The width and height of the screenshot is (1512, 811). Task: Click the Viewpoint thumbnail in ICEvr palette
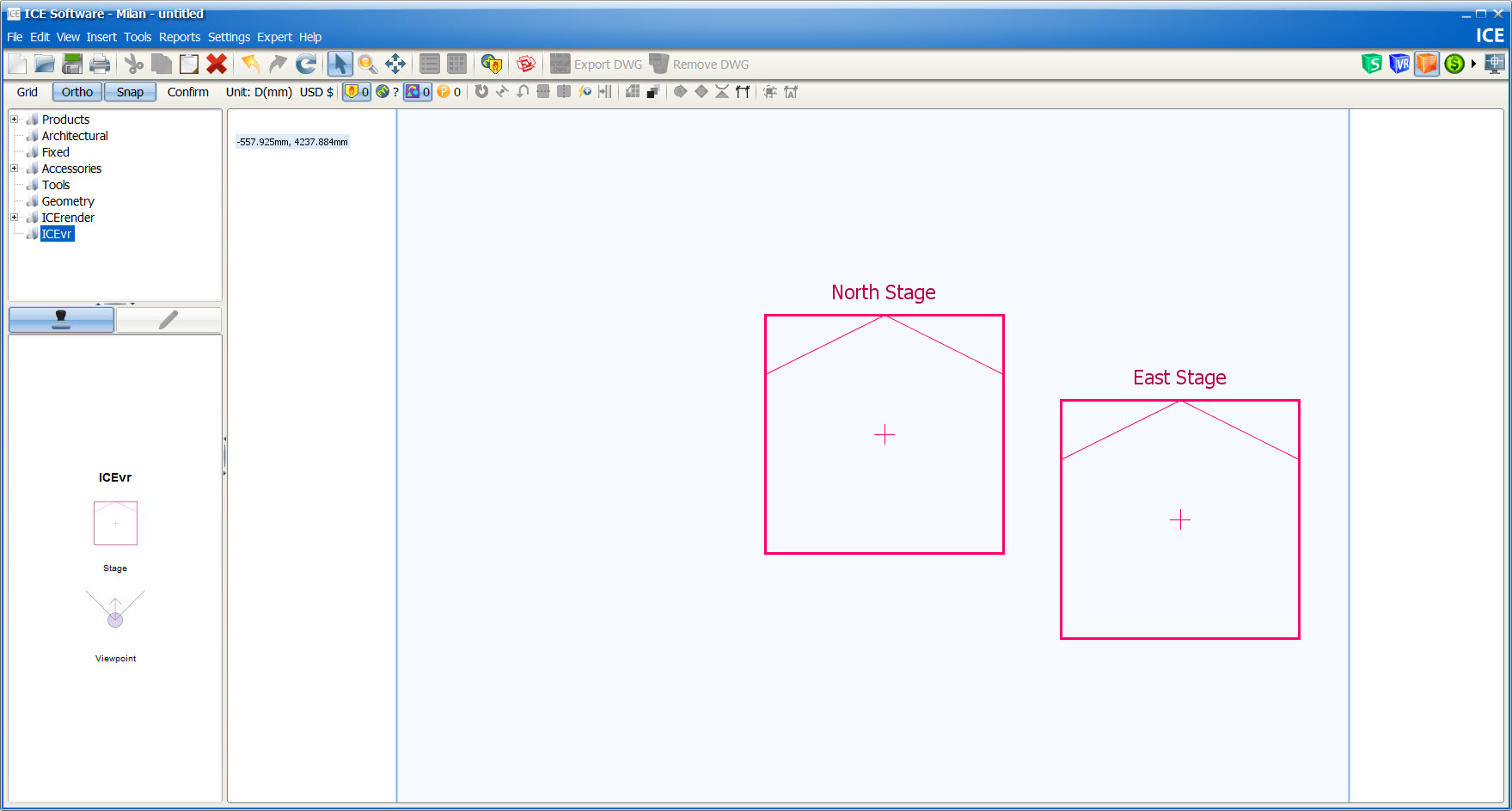point(115,610)
